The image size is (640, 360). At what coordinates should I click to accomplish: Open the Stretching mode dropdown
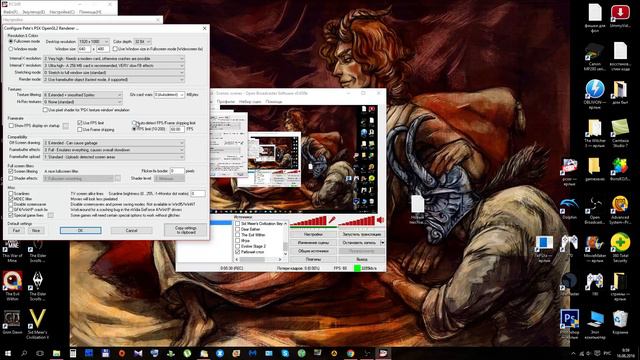tap(114, 73)
